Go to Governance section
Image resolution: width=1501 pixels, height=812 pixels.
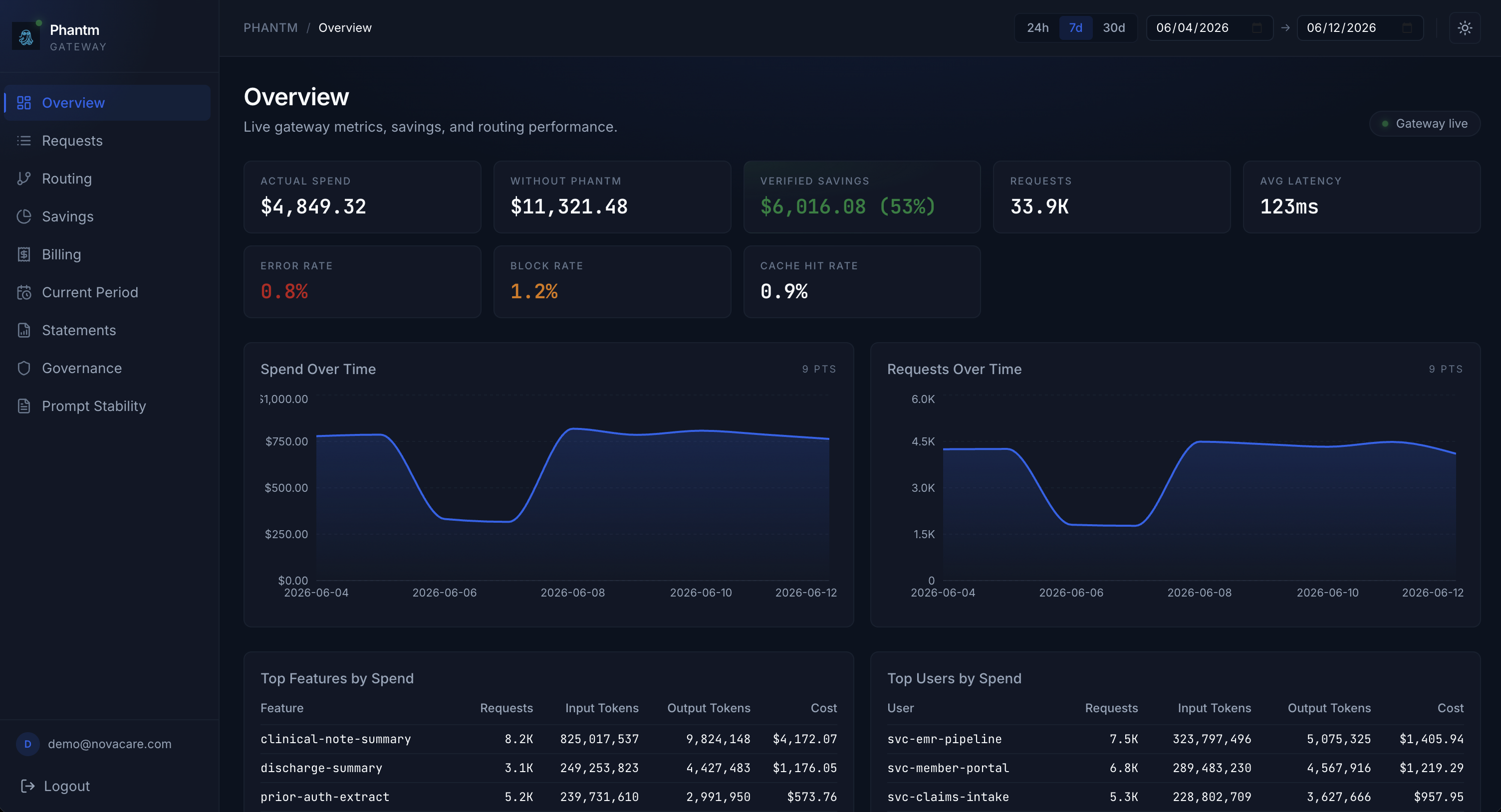click(107, 368)
